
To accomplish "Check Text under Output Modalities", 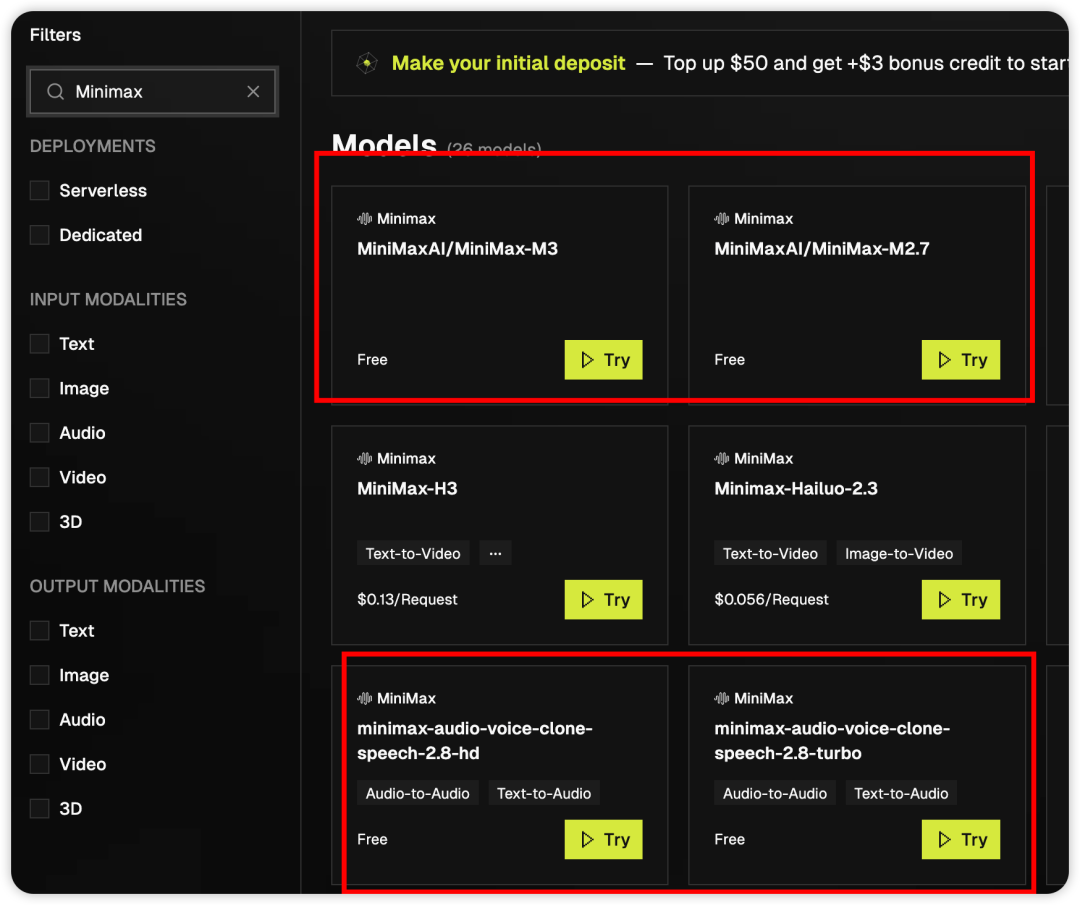I will point(39,631).
